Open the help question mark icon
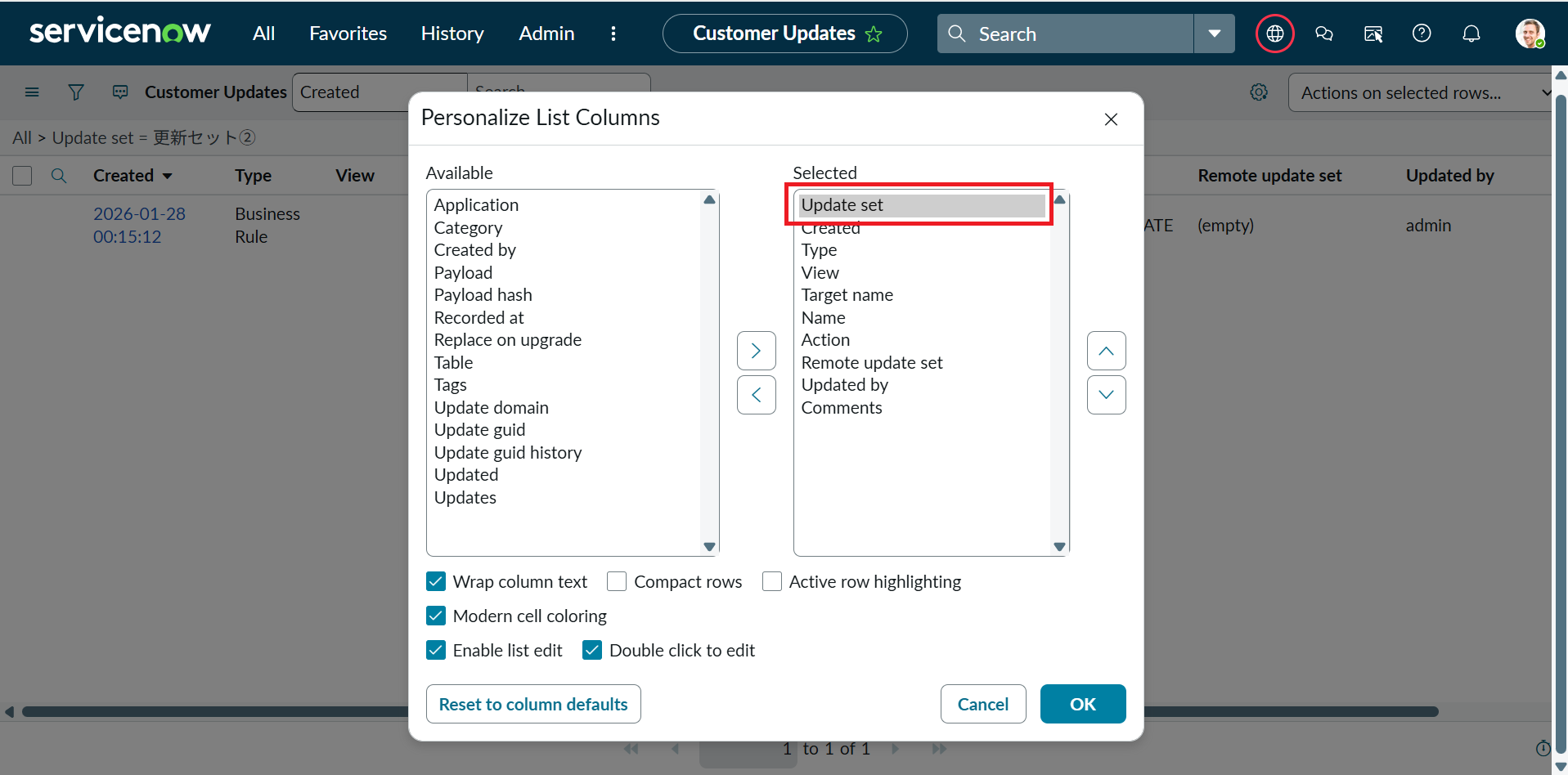This screenshot has width=1568, height=775. (x=1422, y=34)
